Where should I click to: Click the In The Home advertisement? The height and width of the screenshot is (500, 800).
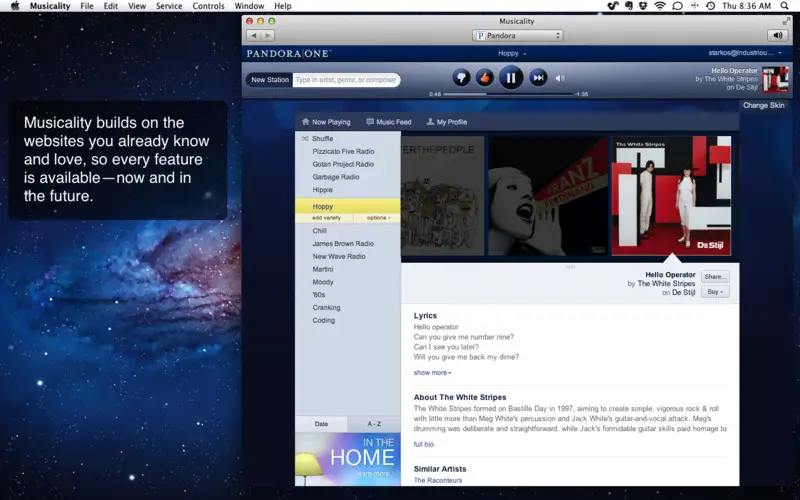348,459
